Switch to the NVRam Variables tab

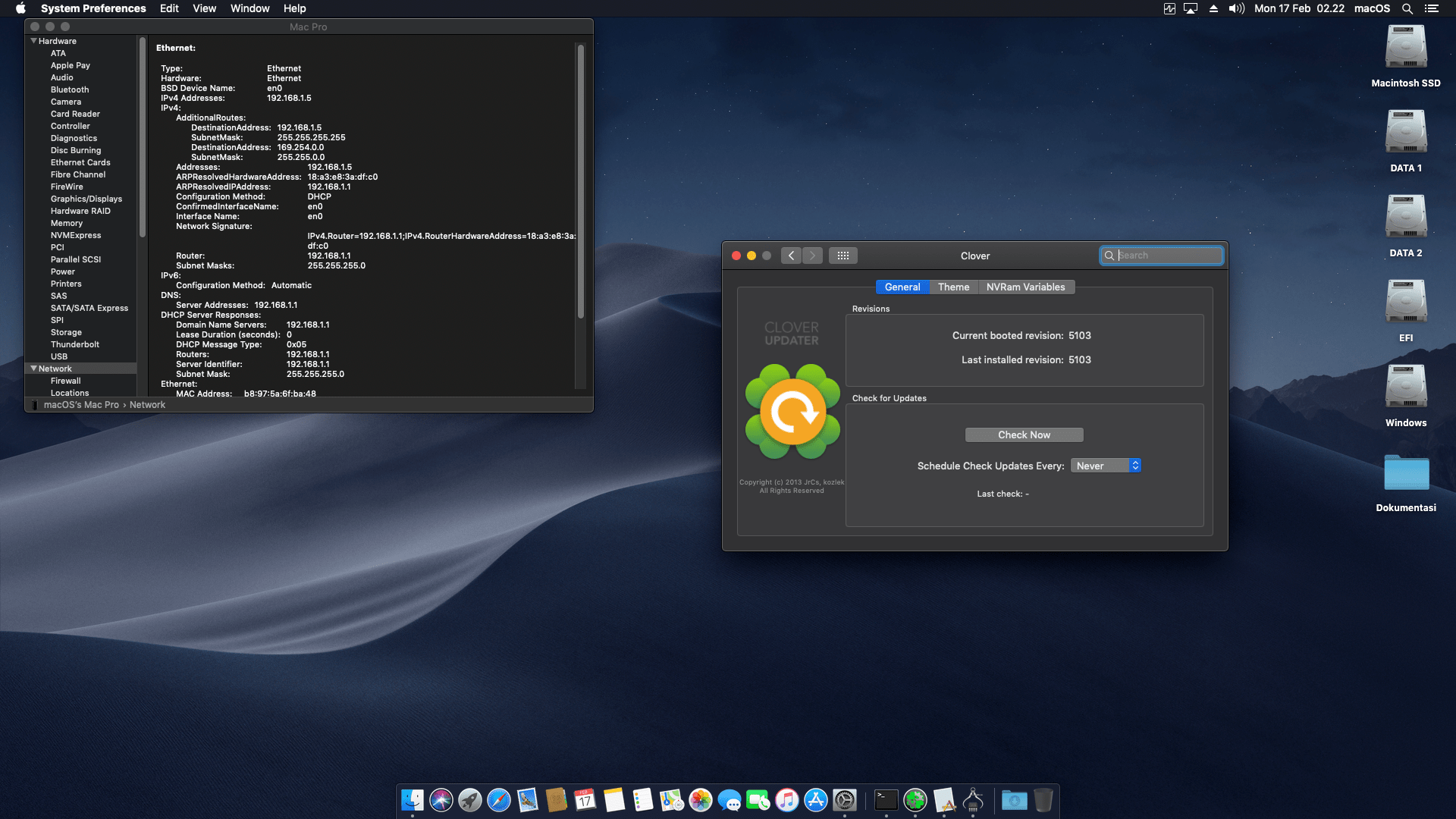pyautogui.click(x=1025, y=287)
